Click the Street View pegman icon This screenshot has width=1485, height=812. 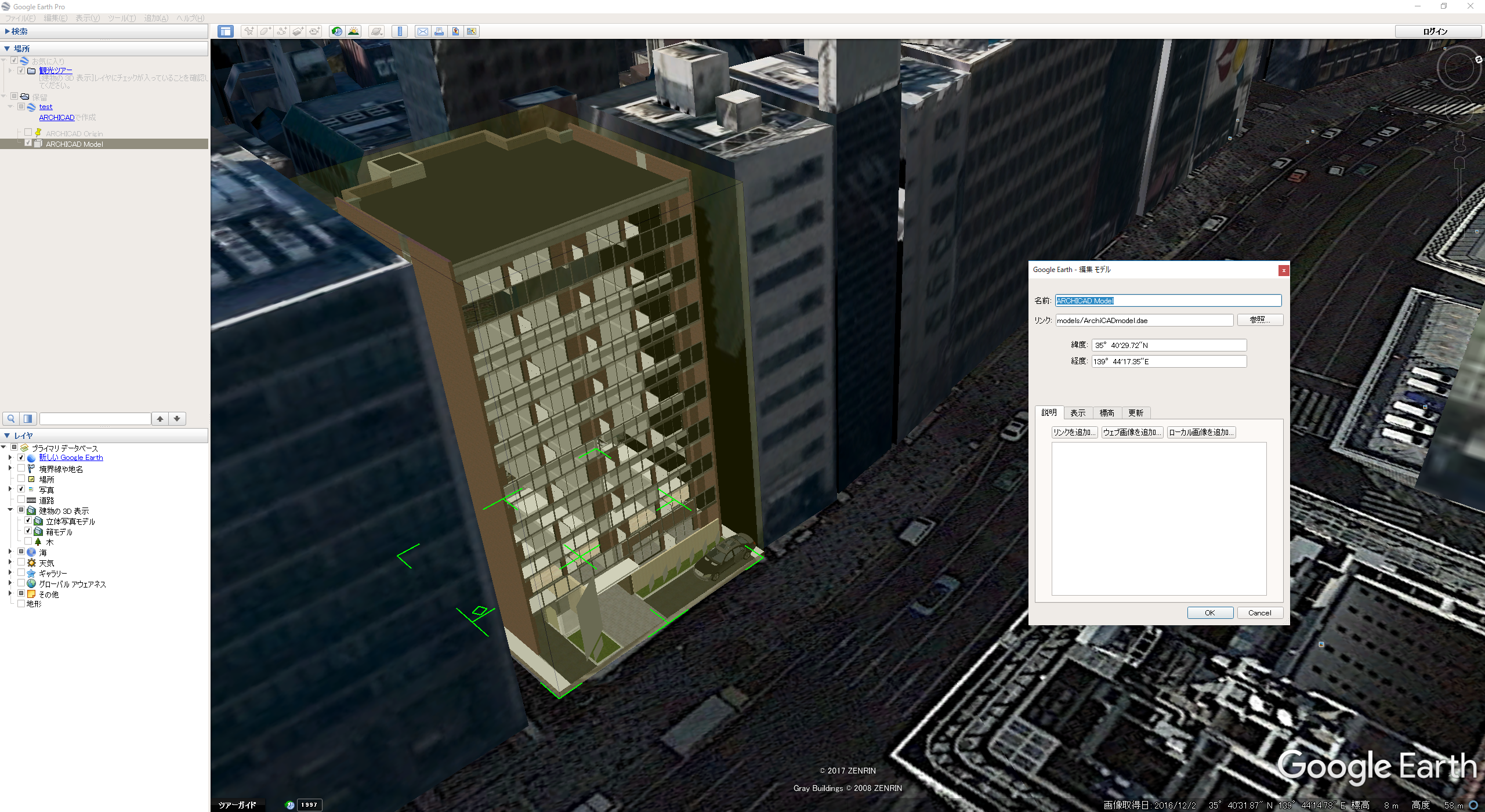(1460, 142)
